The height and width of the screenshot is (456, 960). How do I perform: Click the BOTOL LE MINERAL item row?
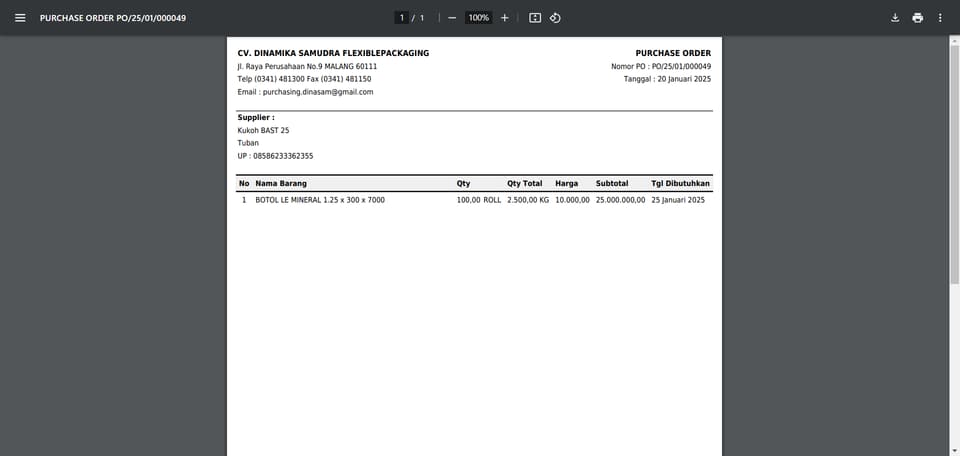(474, 200)
